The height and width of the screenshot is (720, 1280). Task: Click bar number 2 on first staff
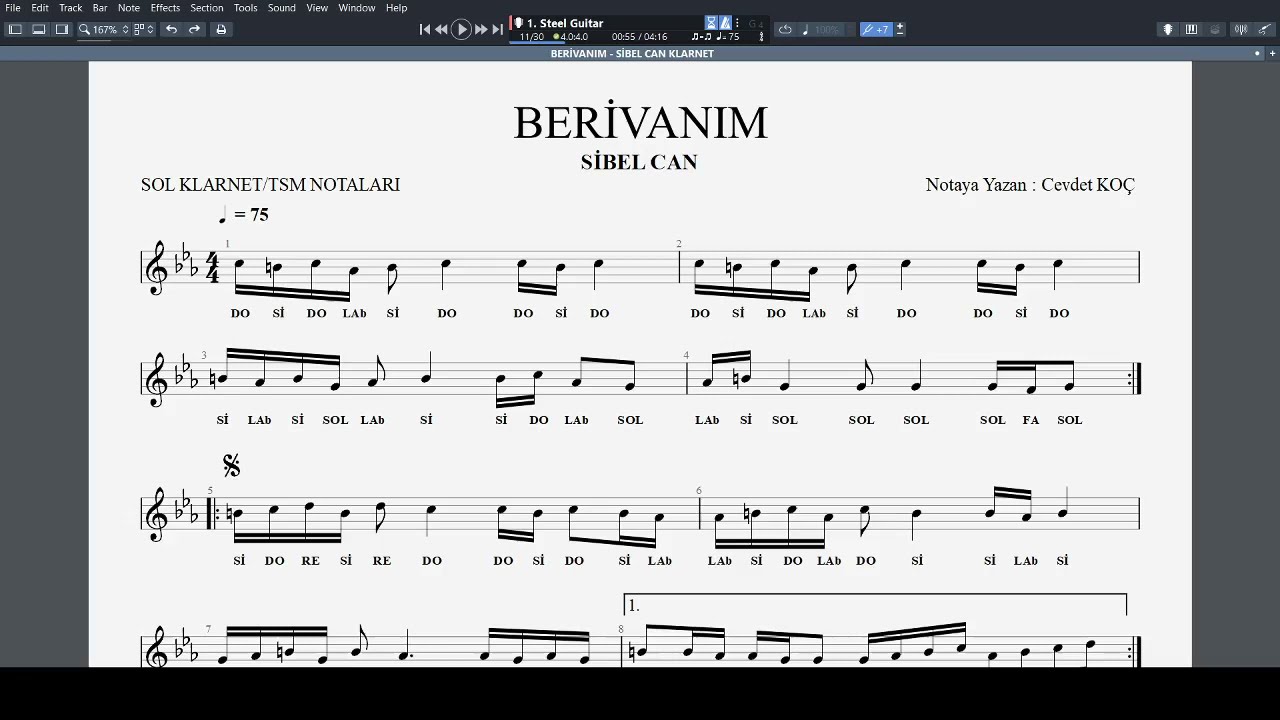[x=679, y=244]
